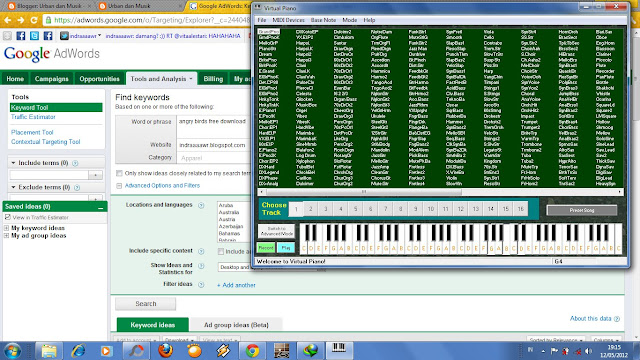Screen dimensions: 640x360
Task: Choose track 16 in Virtual Piano
Action: [x=520, y=209]
